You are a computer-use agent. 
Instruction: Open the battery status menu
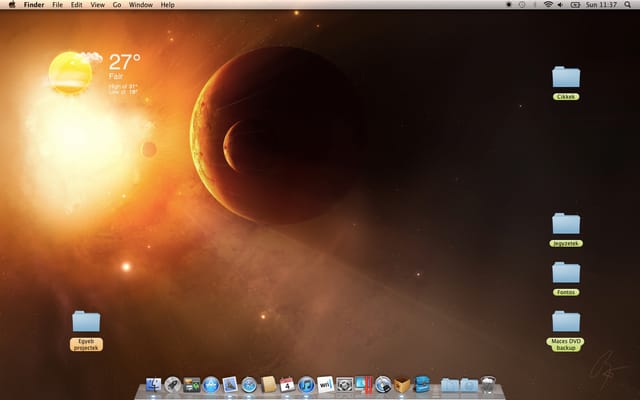(x=575, y=5)
